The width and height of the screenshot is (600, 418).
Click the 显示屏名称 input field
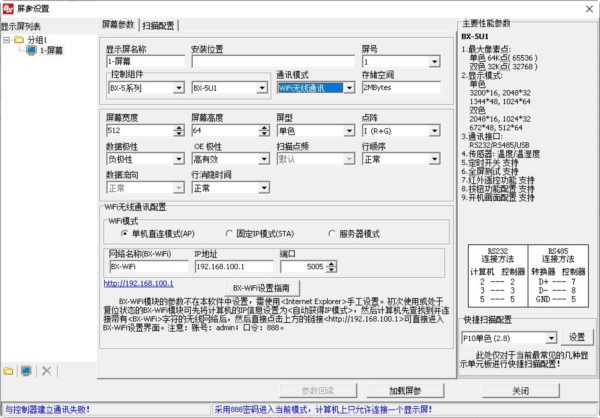point(144,61)
